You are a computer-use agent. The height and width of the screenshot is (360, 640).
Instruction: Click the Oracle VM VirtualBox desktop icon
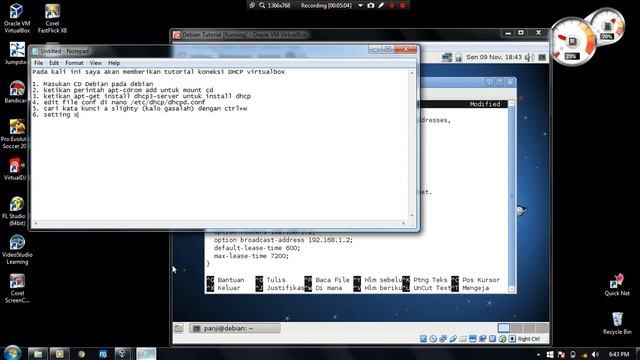[x=17, y=18]
